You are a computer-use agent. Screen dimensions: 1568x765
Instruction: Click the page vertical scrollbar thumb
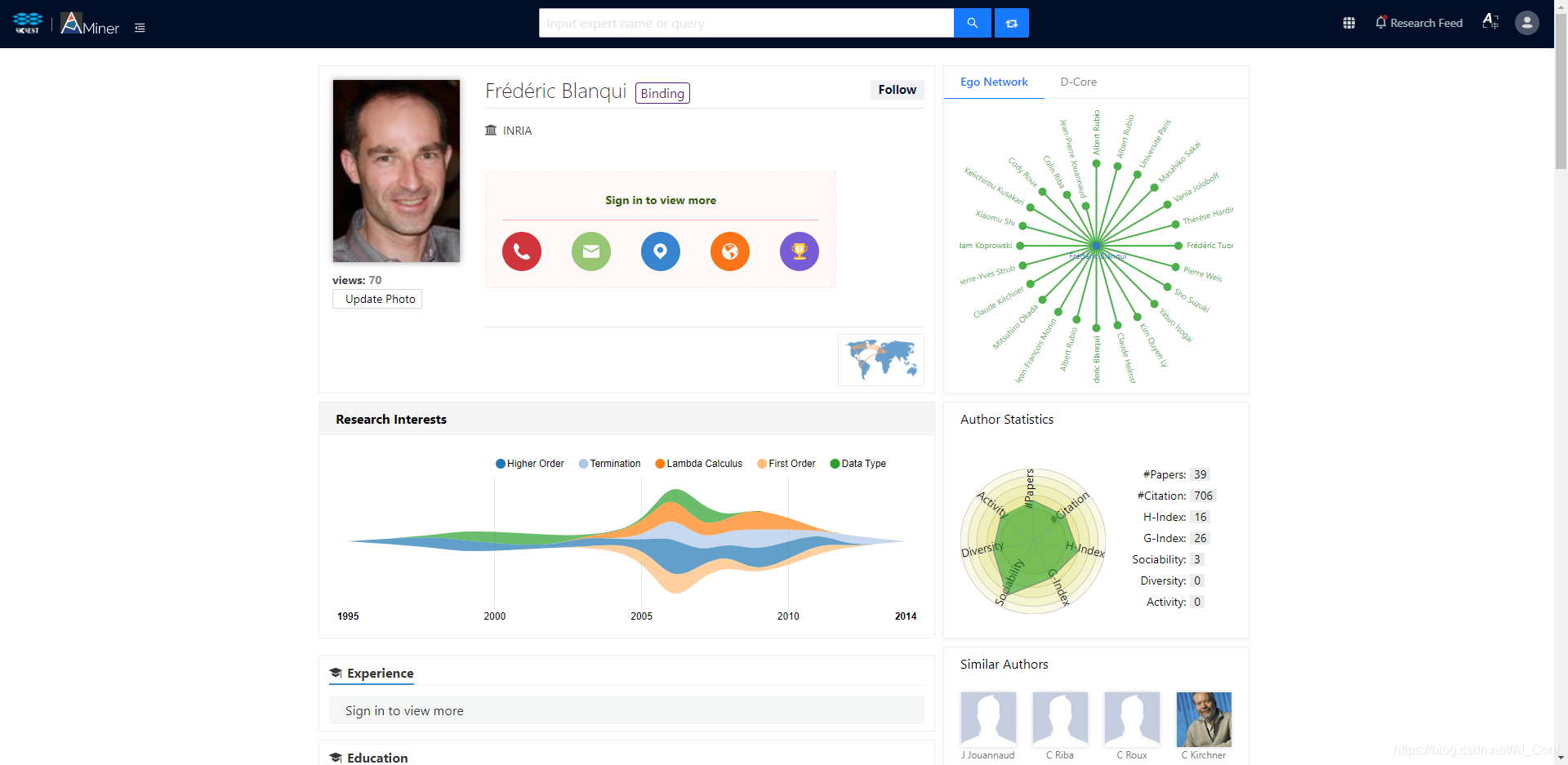coord(1561,90)
